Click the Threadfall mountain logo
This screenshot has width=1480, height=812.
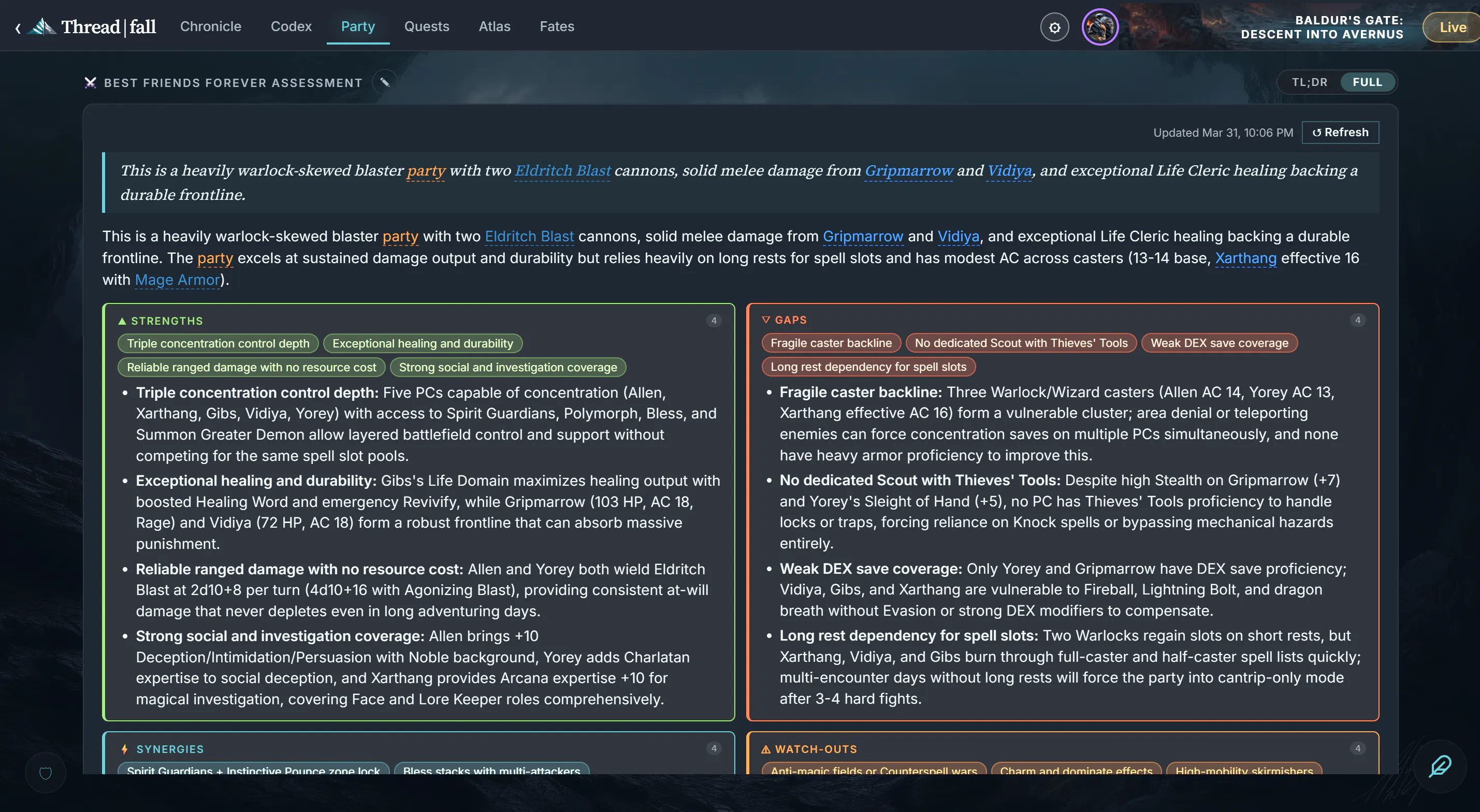pyautogui.click(x=43, y=26)
